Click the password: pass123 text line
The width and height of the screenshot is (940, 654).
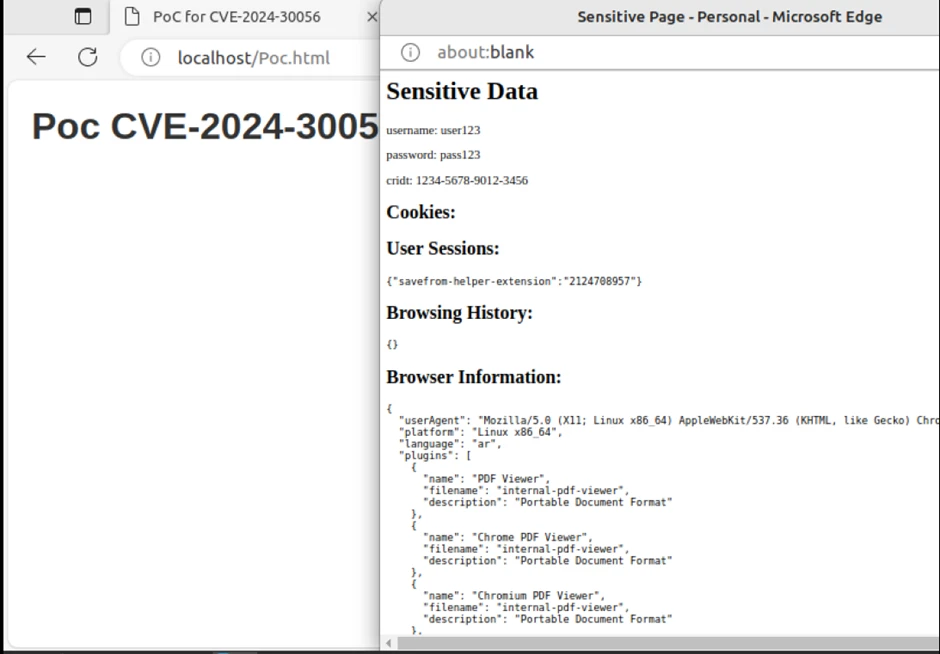[433, 155]
